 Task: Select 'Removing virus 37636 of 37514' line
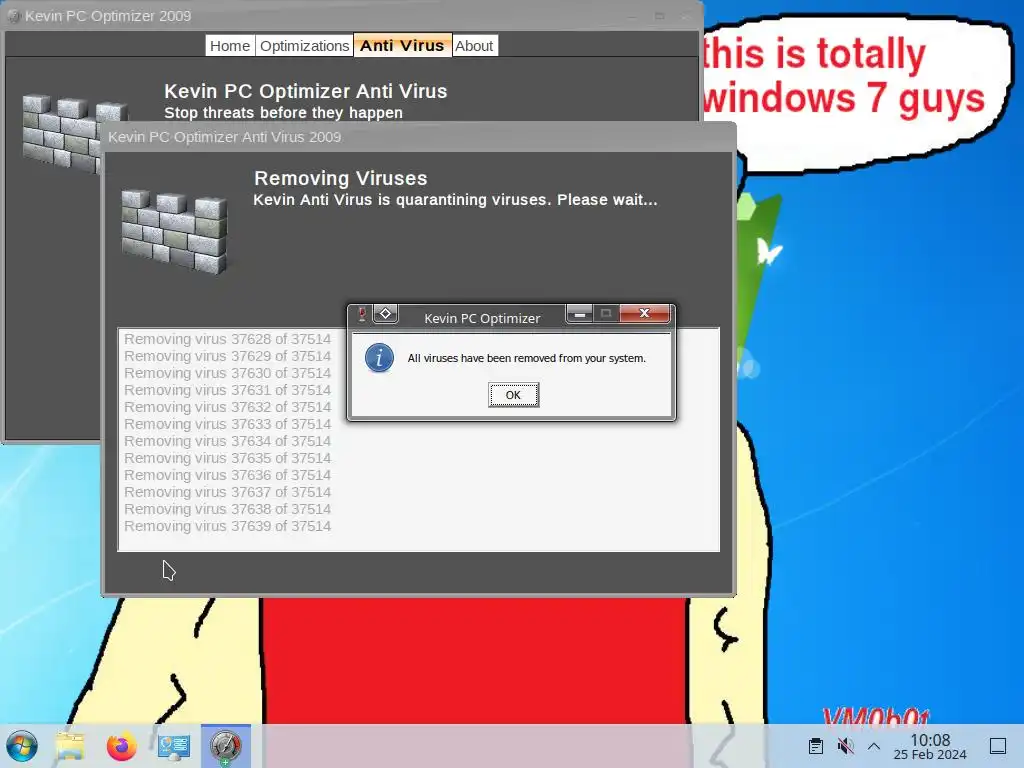227,475
